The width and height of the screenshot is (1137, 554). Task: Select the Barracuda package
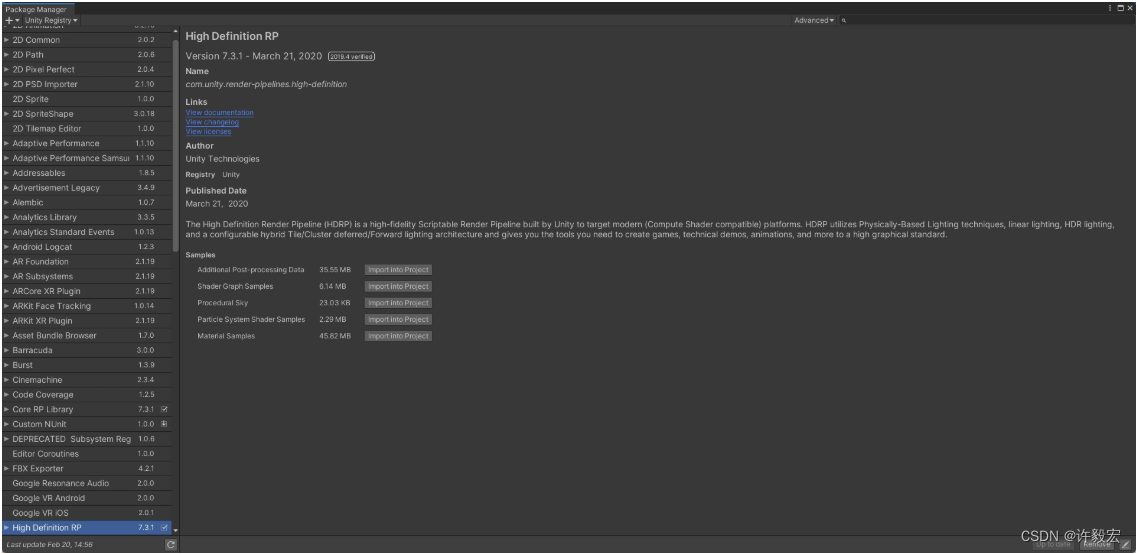(x=86, y=350)
